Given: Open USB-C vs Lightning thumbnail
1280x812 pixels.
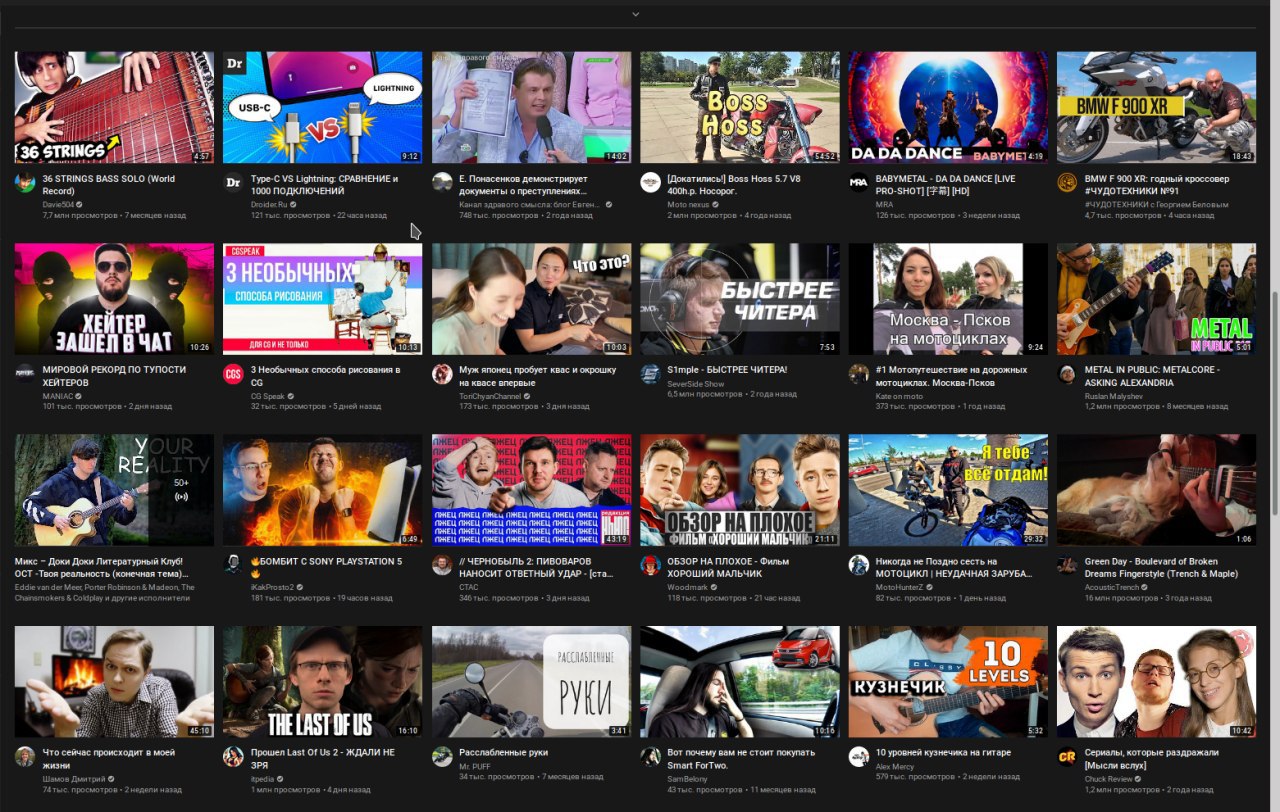Looking at the screenshot, I should (322, 107).
